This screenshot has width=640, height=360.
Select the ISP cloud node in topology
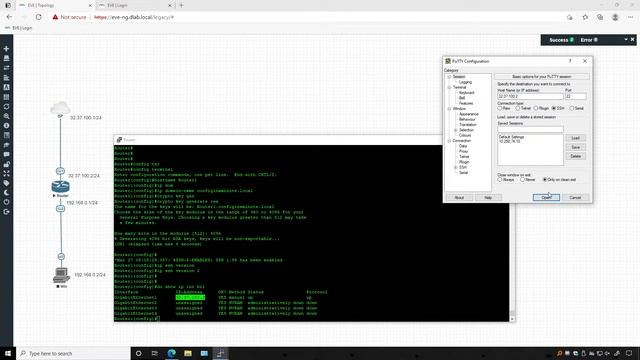click(x=60, y=109)
